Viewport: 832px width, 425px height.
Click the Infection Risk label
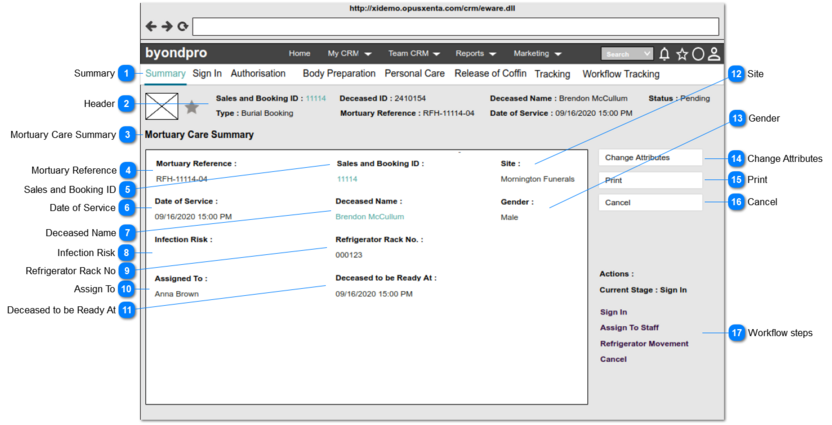coord(183,240)
